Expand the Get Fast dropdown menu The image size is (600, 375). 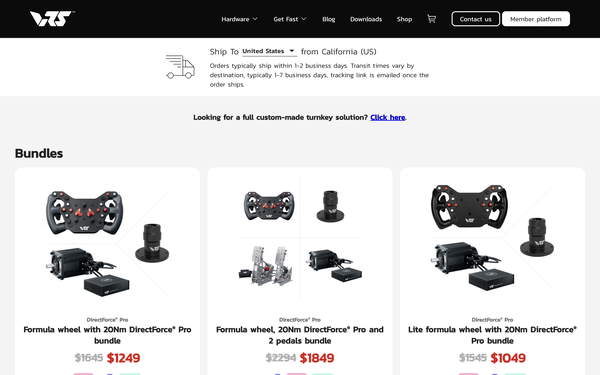tap(290, 19)
